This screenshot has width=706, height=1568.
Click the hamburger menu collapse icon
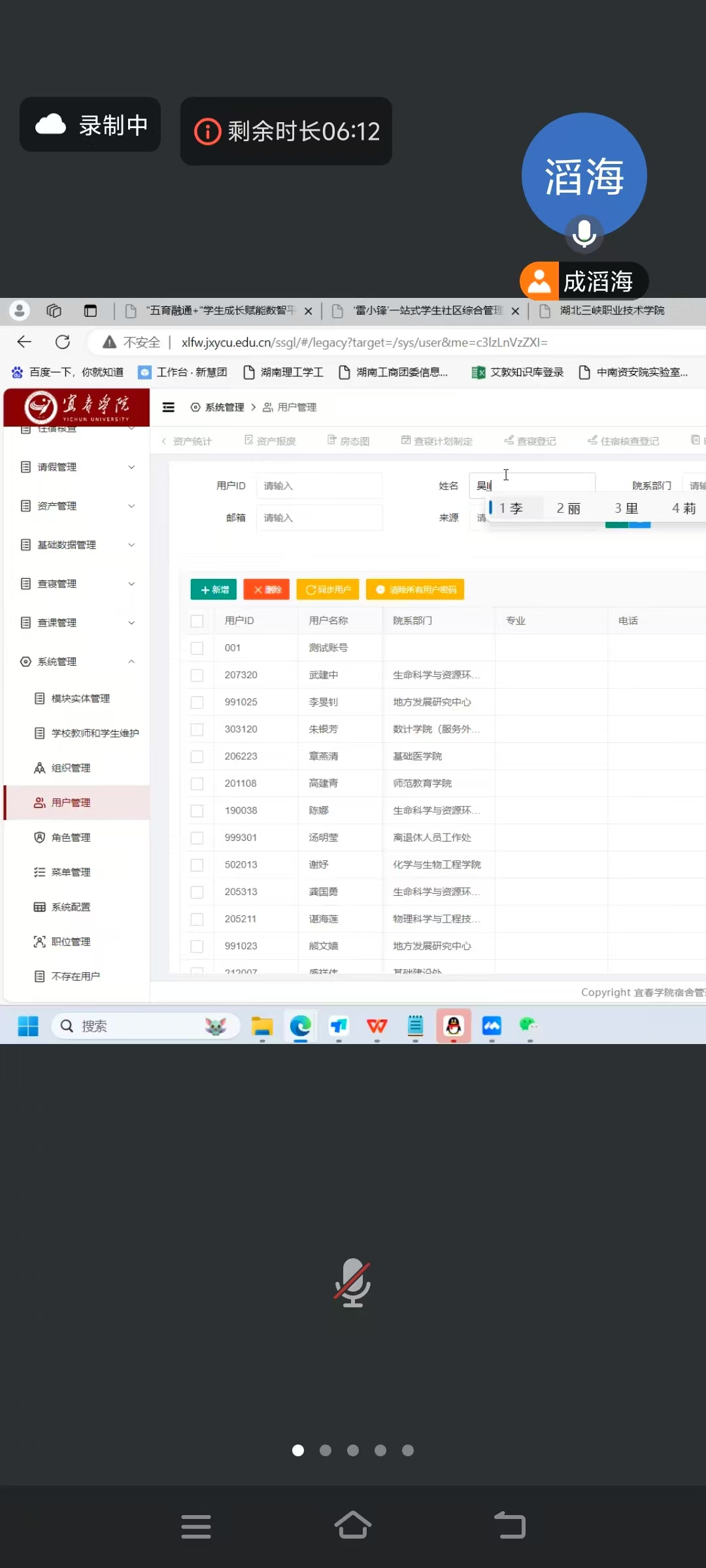point(169,407)
